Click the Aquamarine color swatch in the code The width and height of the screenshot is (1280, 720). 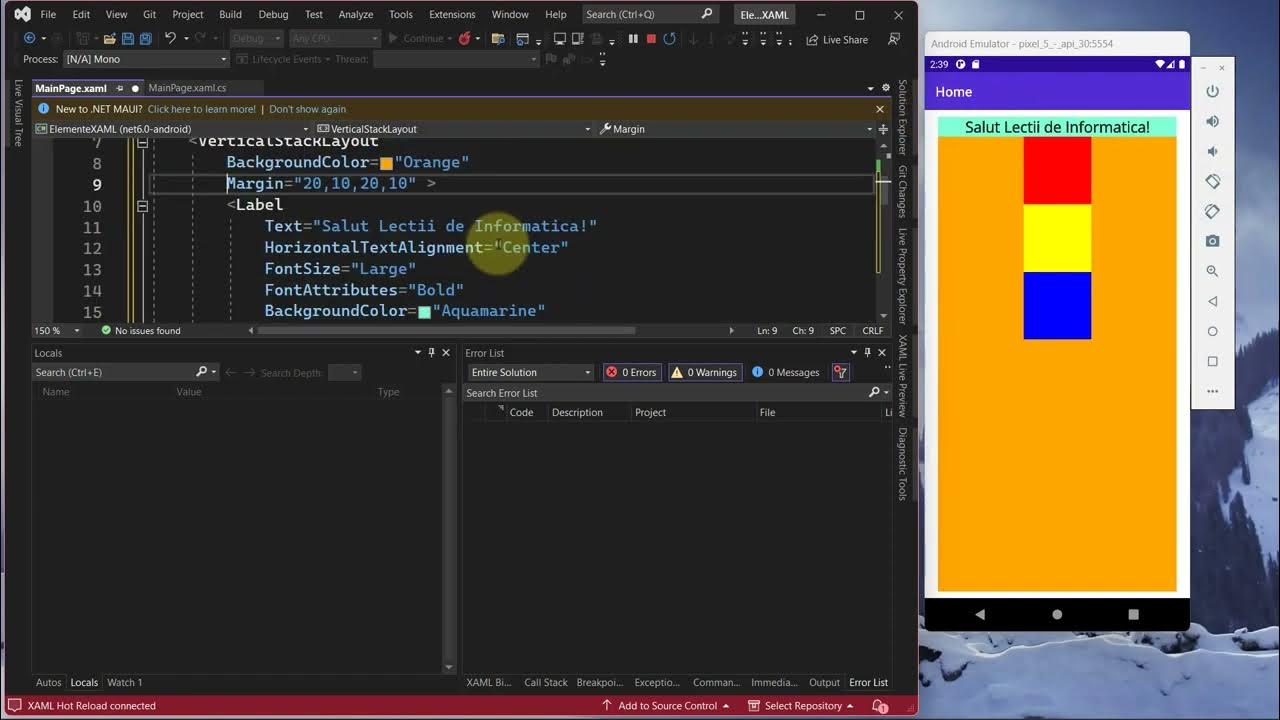[424, 312]
